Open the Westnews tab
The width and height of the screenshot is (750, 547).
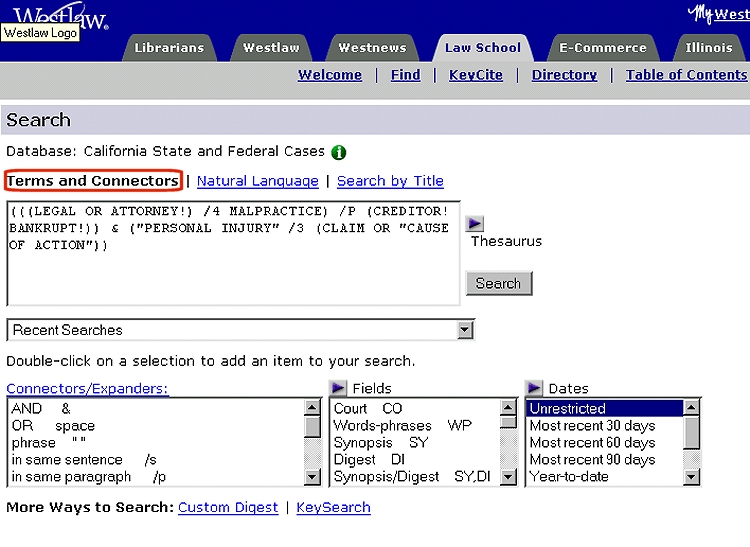(373, 48)
